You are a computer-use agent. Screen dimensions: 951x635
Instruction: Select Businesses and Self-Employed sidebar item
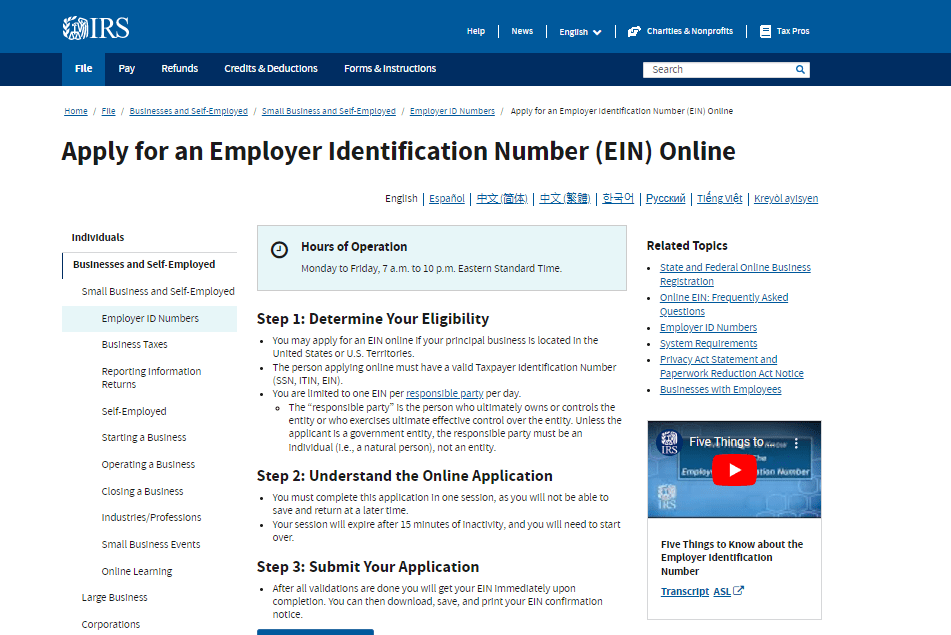(x=144, y=264)
